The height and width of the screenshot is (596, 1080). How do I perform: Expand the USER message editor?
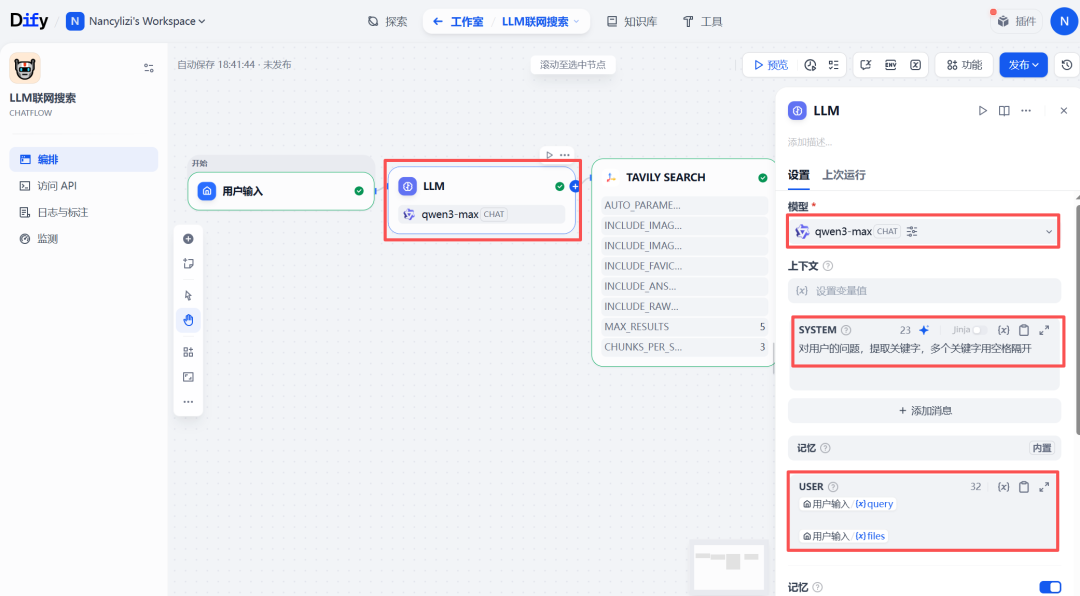(x=1044, y=486)
